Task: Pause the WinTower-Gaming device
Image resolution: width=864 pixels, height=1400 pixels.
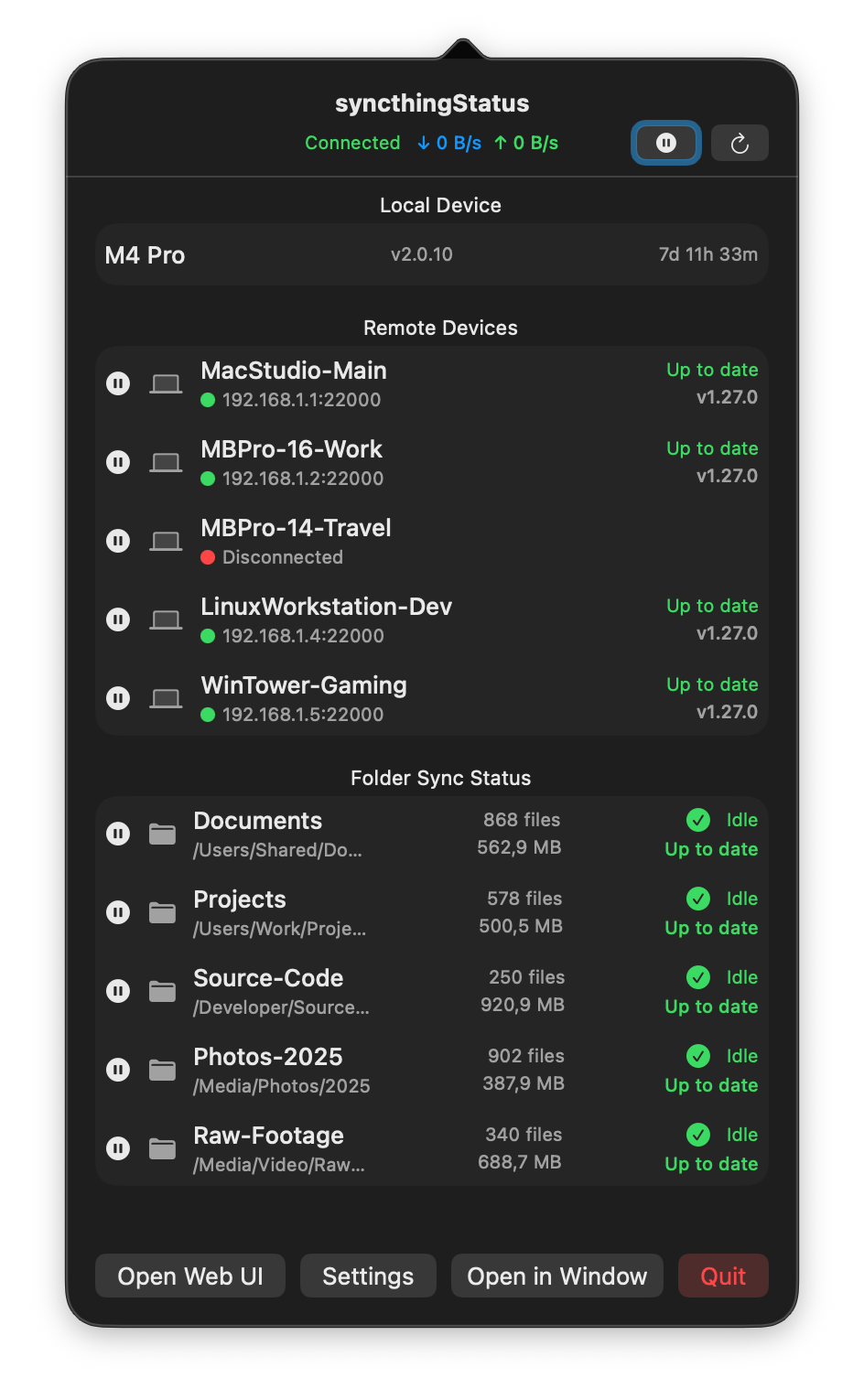Action: point(118,697)
